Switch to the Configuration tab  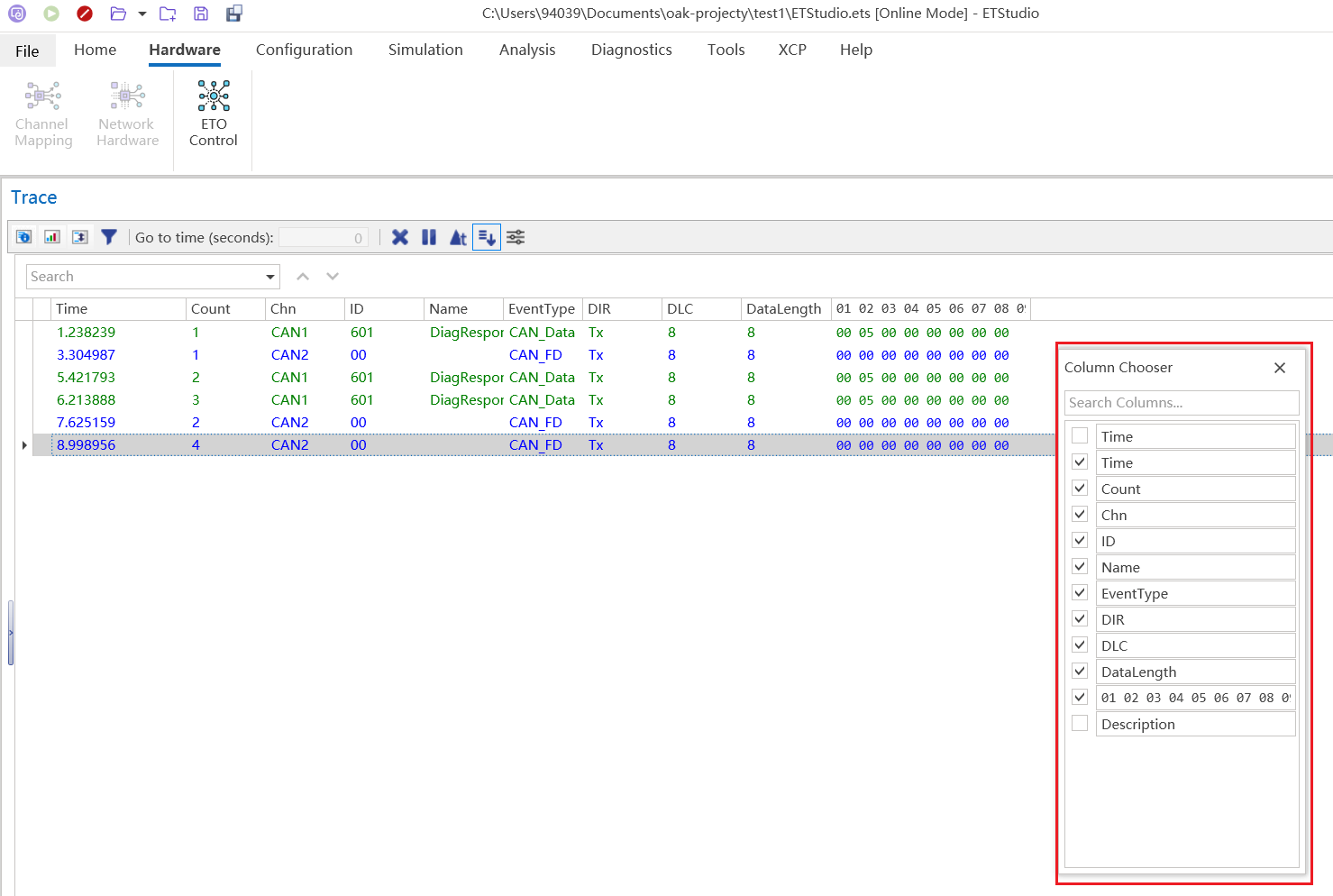(x=304, y=50)
